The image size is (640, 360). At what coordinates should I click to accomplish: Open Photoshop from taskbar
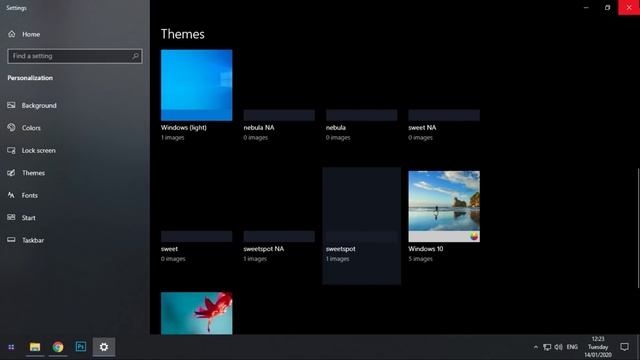[81, 347]
